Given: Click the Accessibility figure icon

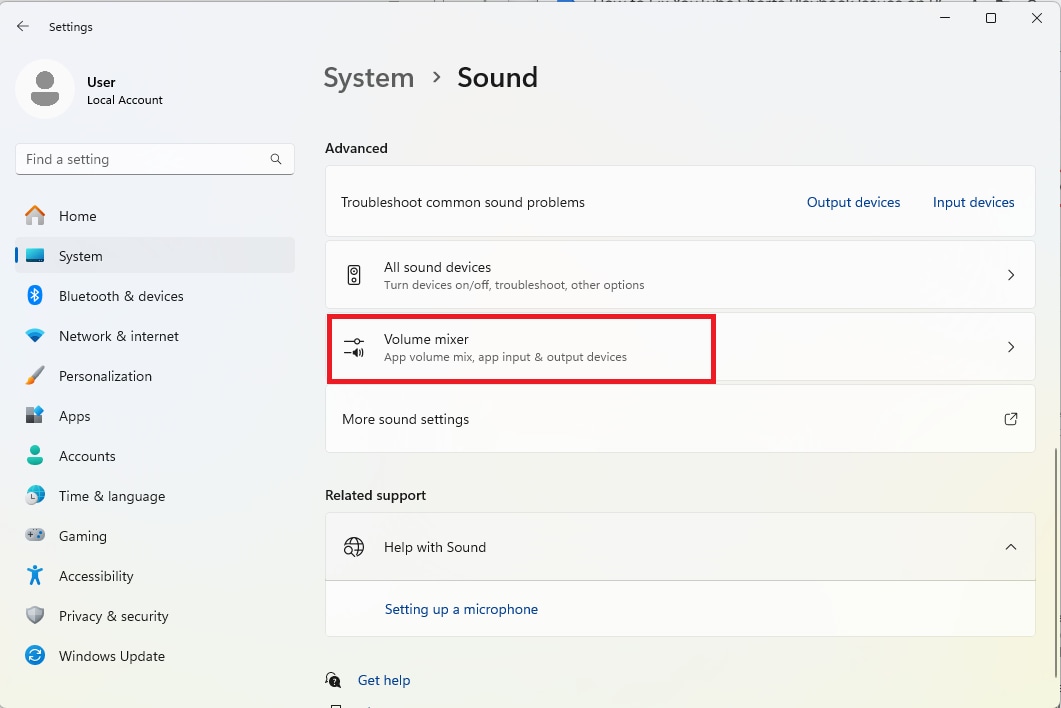Looking at the screenshot, I should 35,575.
